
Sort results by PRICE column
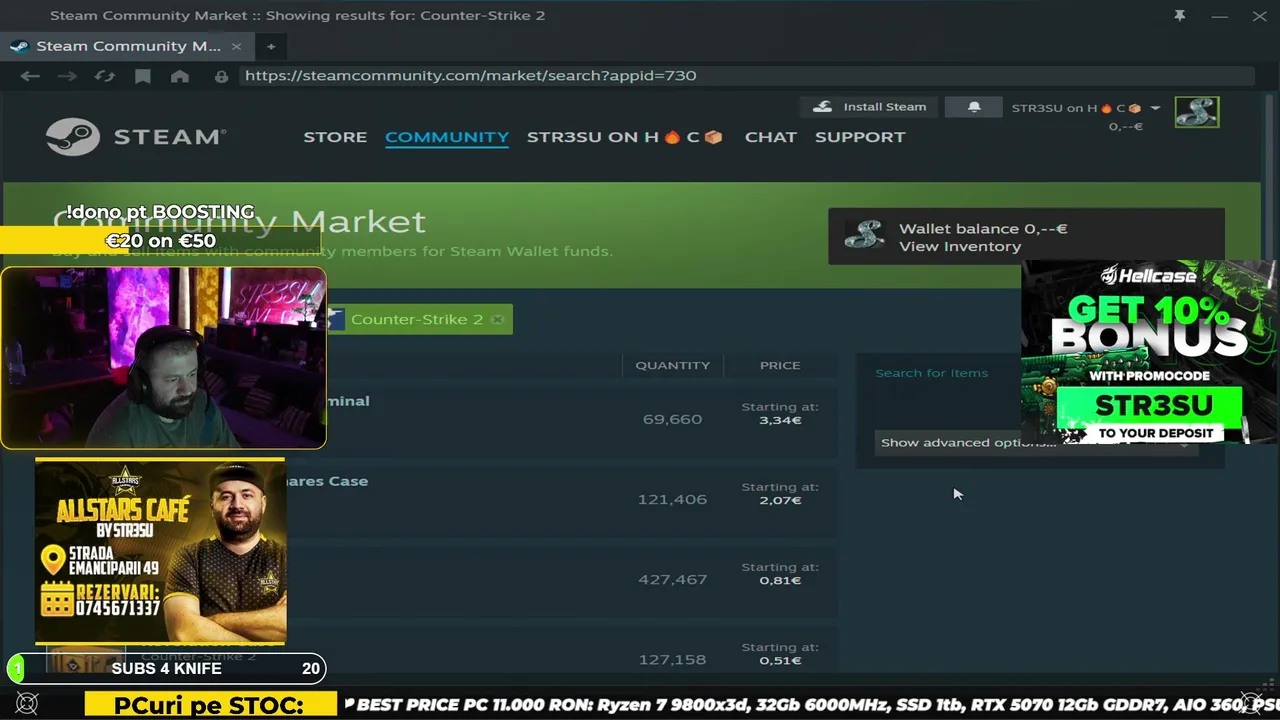click(x=780, y=365)
